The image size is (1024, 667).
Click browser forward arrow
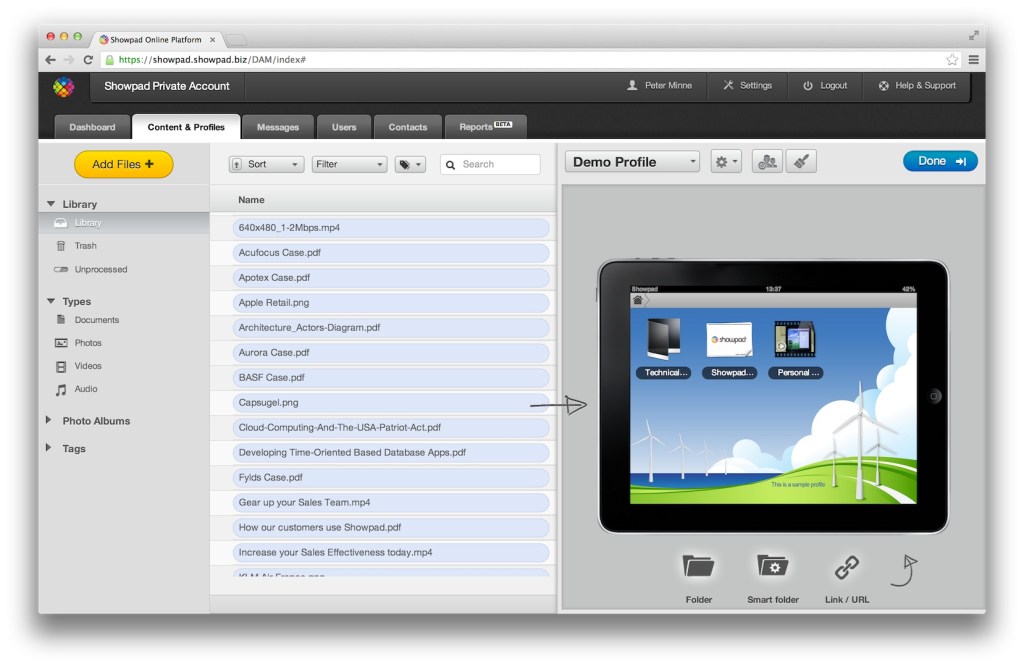[x=69, y=59]
